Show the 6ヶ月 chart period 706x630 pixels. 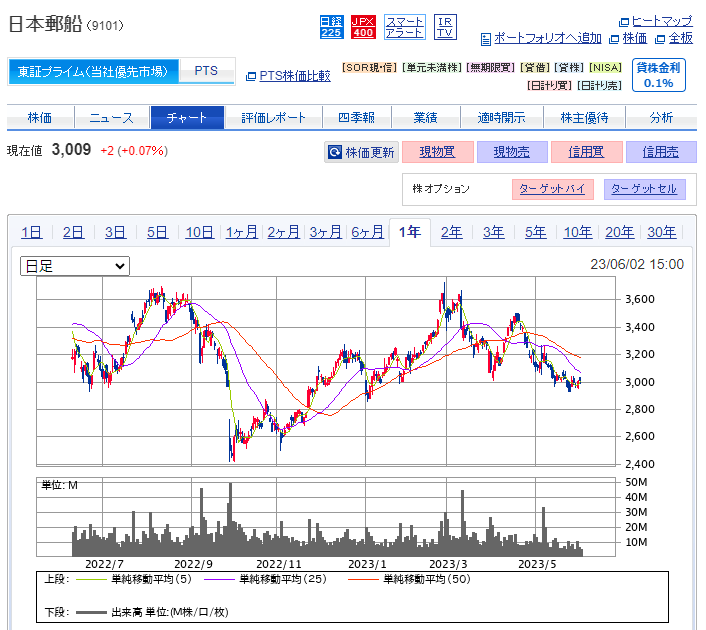367,232
